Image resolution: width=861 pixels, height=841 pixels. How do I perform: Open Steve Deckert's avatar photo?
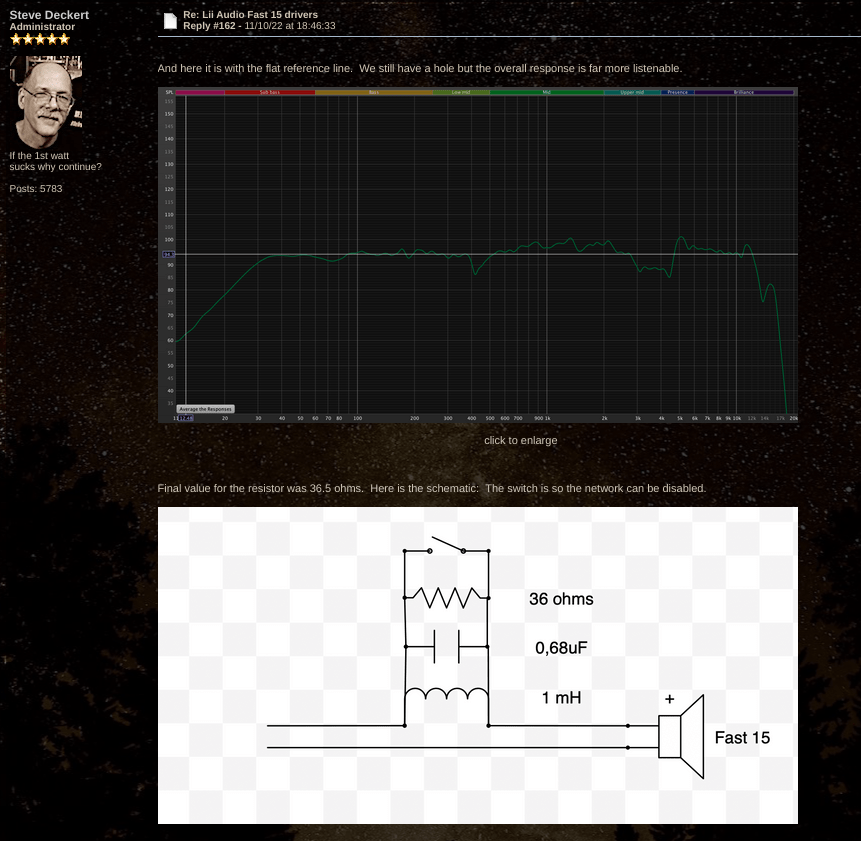coord(46,102)
